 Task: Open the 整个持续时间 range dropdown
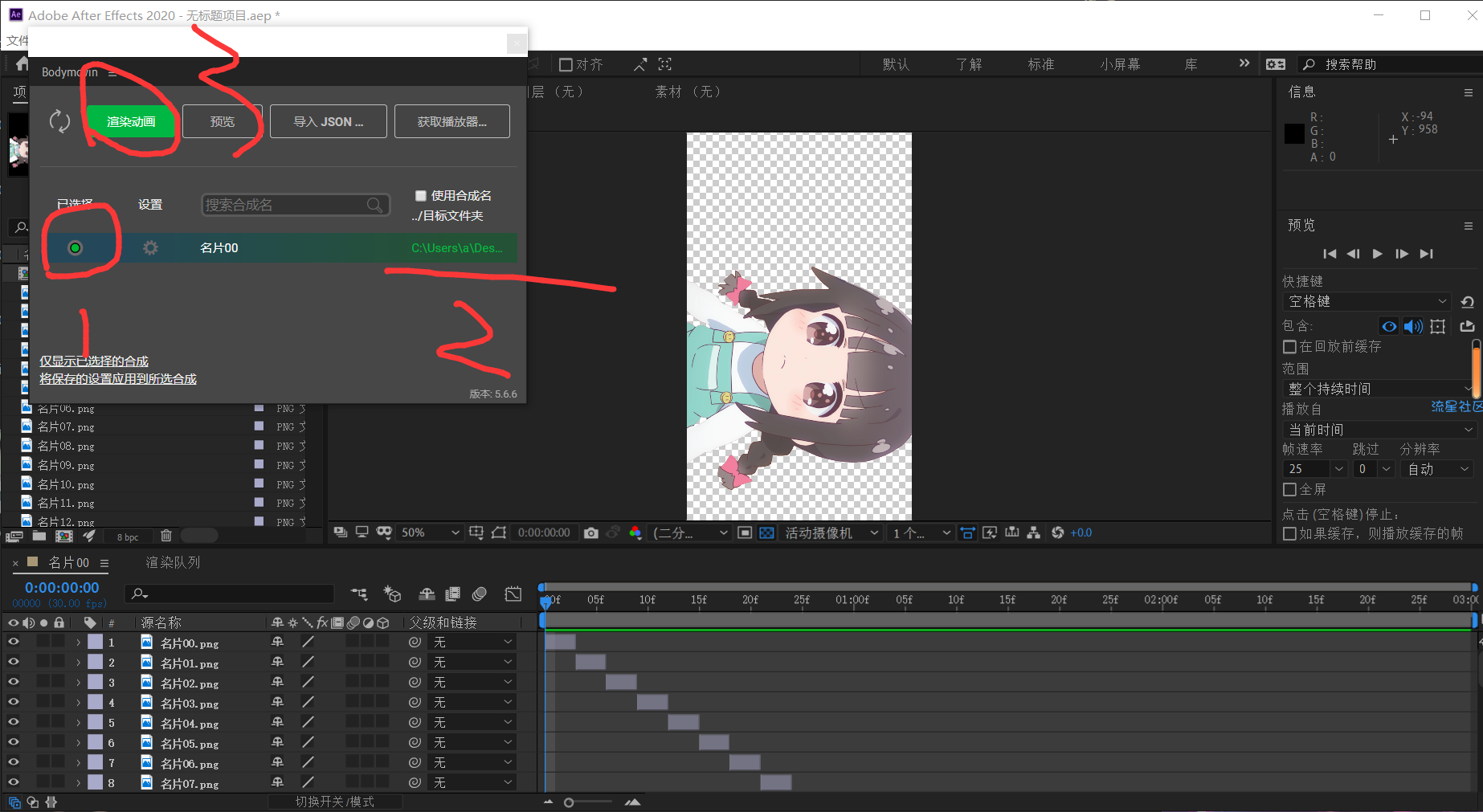click(x=1379, y=389)
